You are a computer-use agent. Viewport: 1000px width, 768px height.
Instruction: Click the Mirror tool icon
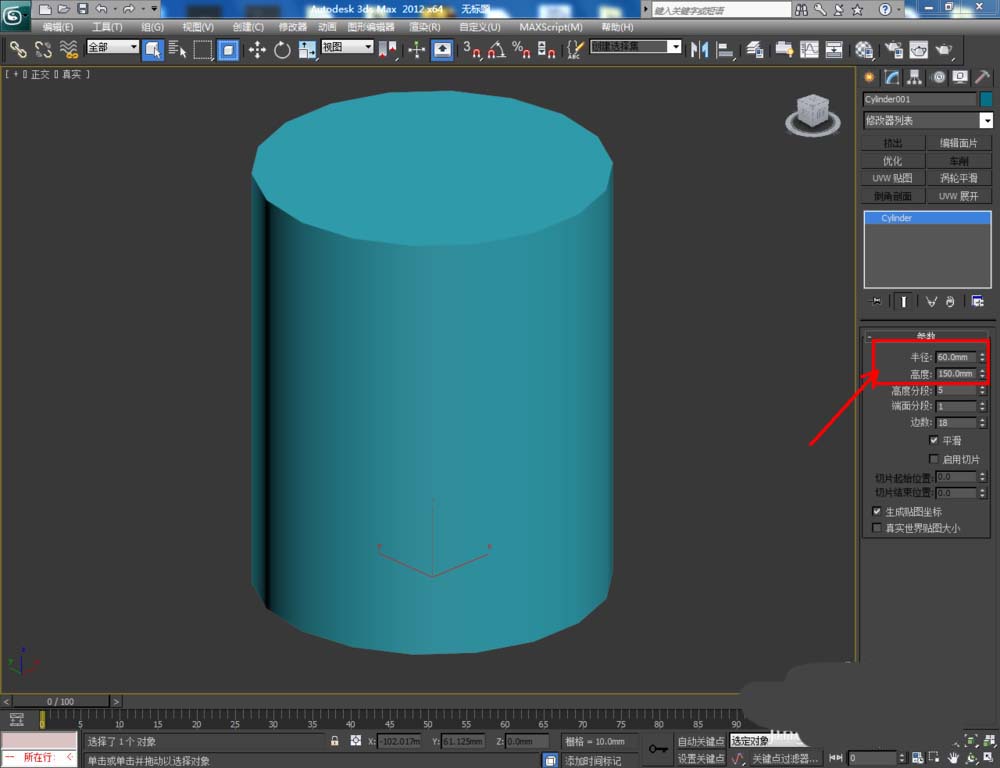(700, 49)
